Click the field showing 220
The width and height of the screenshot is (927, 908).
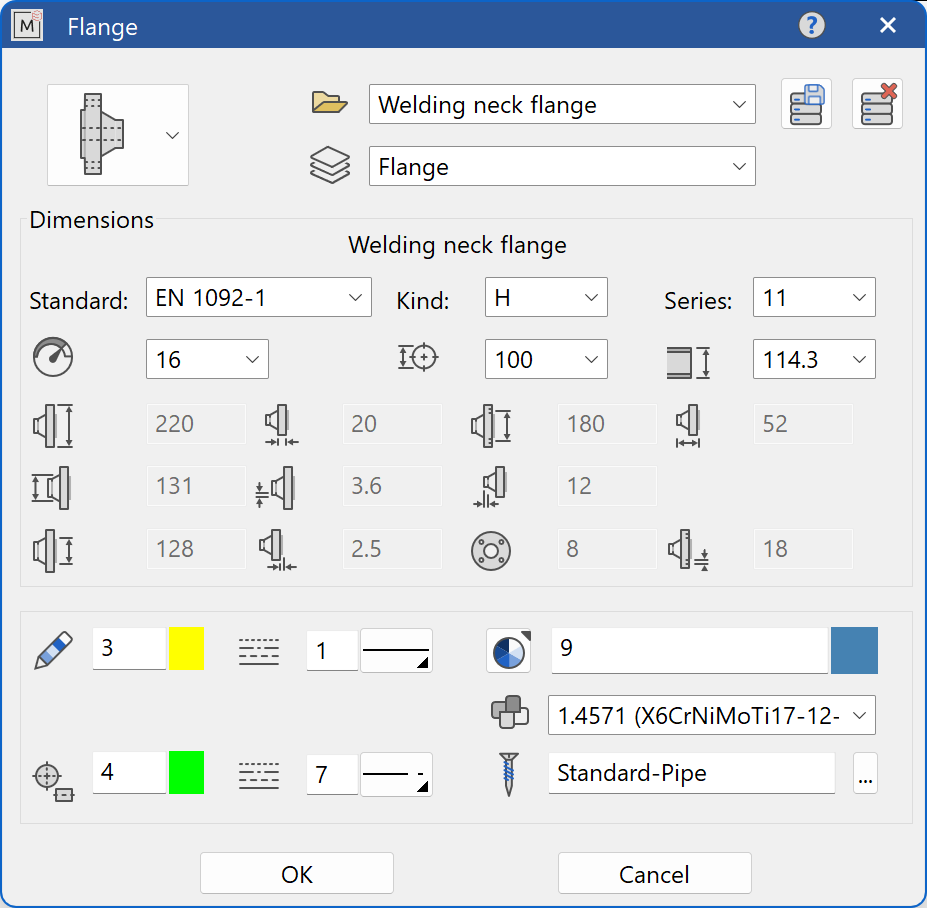click(196, 424)
